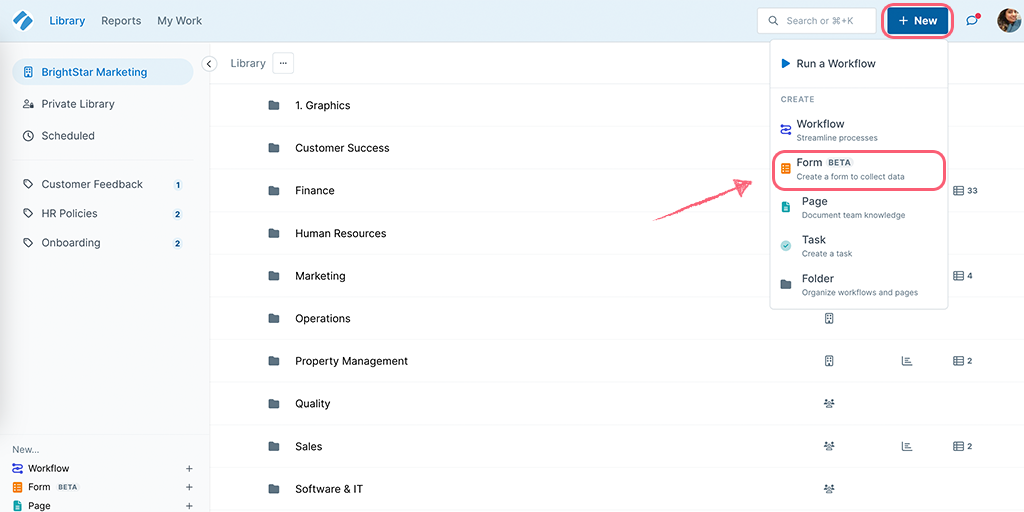Choose Form BETA in the Create menu
Screen dimensions: 1024x512
click(859, 169)
